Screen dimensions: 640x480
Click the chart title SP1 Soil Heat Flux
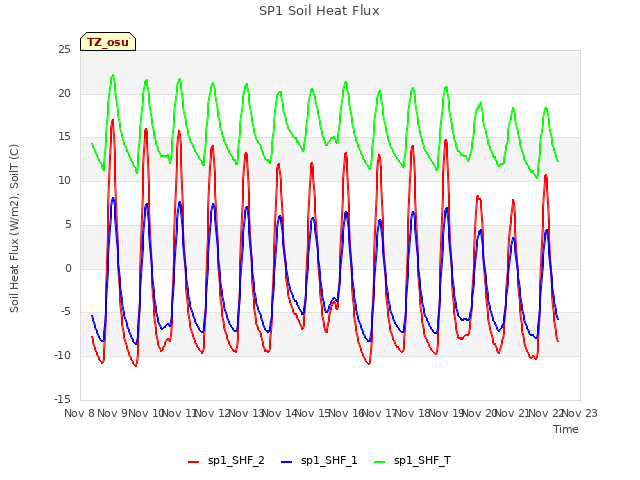click(319, 11)
